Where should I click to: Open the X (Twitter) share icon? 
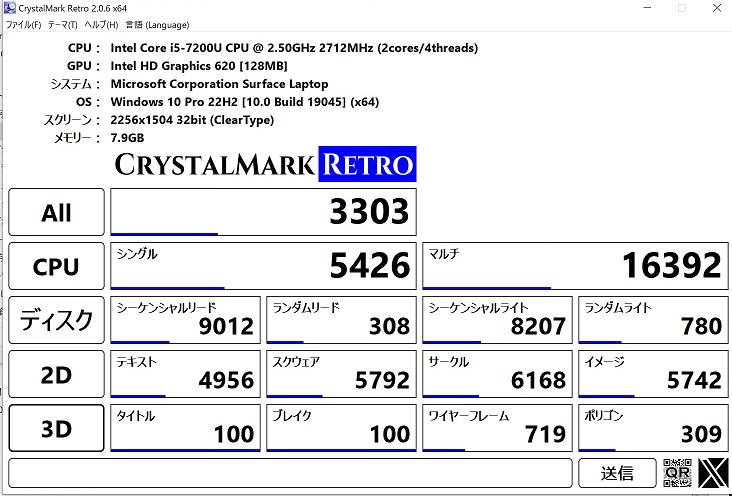pyautogui.click(x=713, y=473)
